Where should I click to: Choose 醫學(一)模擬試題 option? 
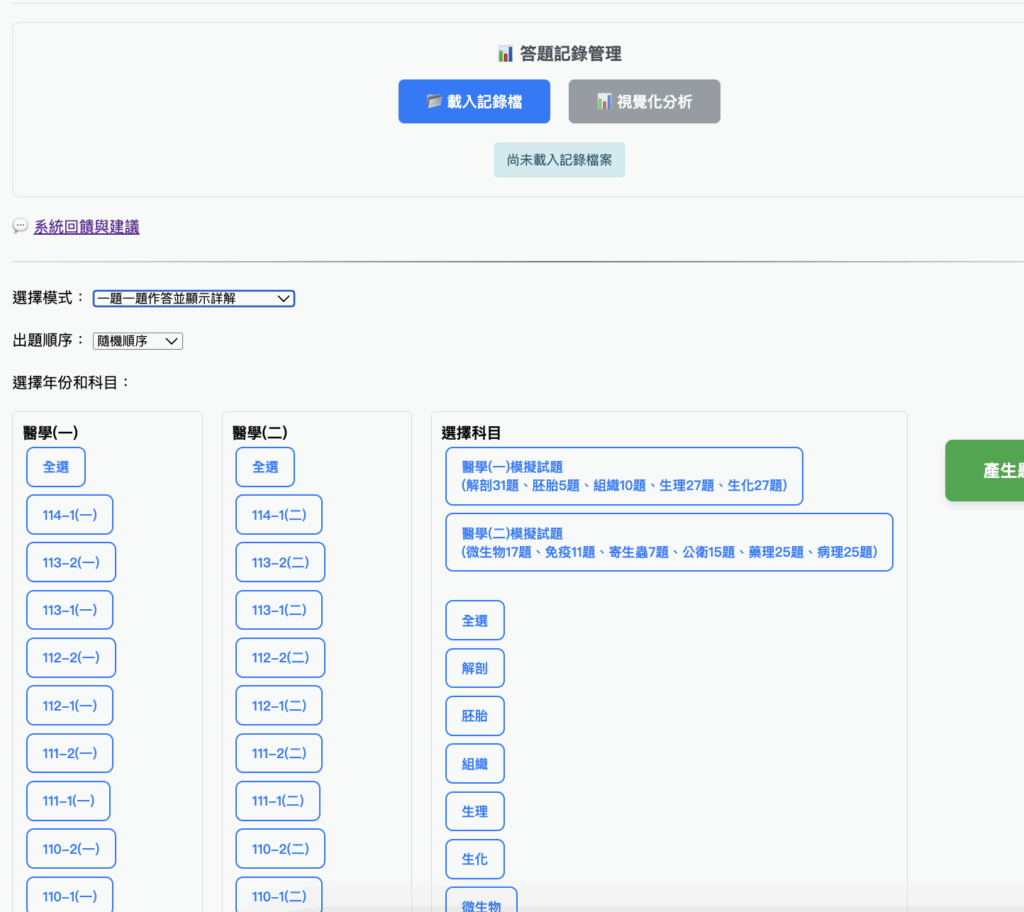pyautogui.click(x=624, y=476)
